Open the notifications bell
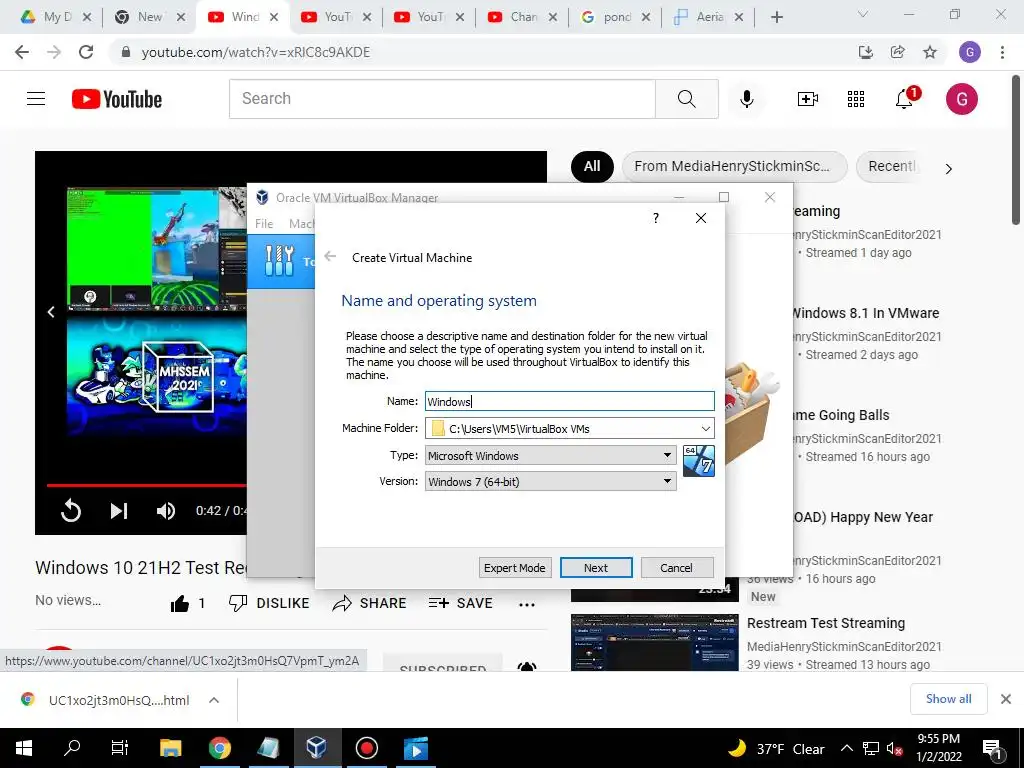 tap(905, 99)
